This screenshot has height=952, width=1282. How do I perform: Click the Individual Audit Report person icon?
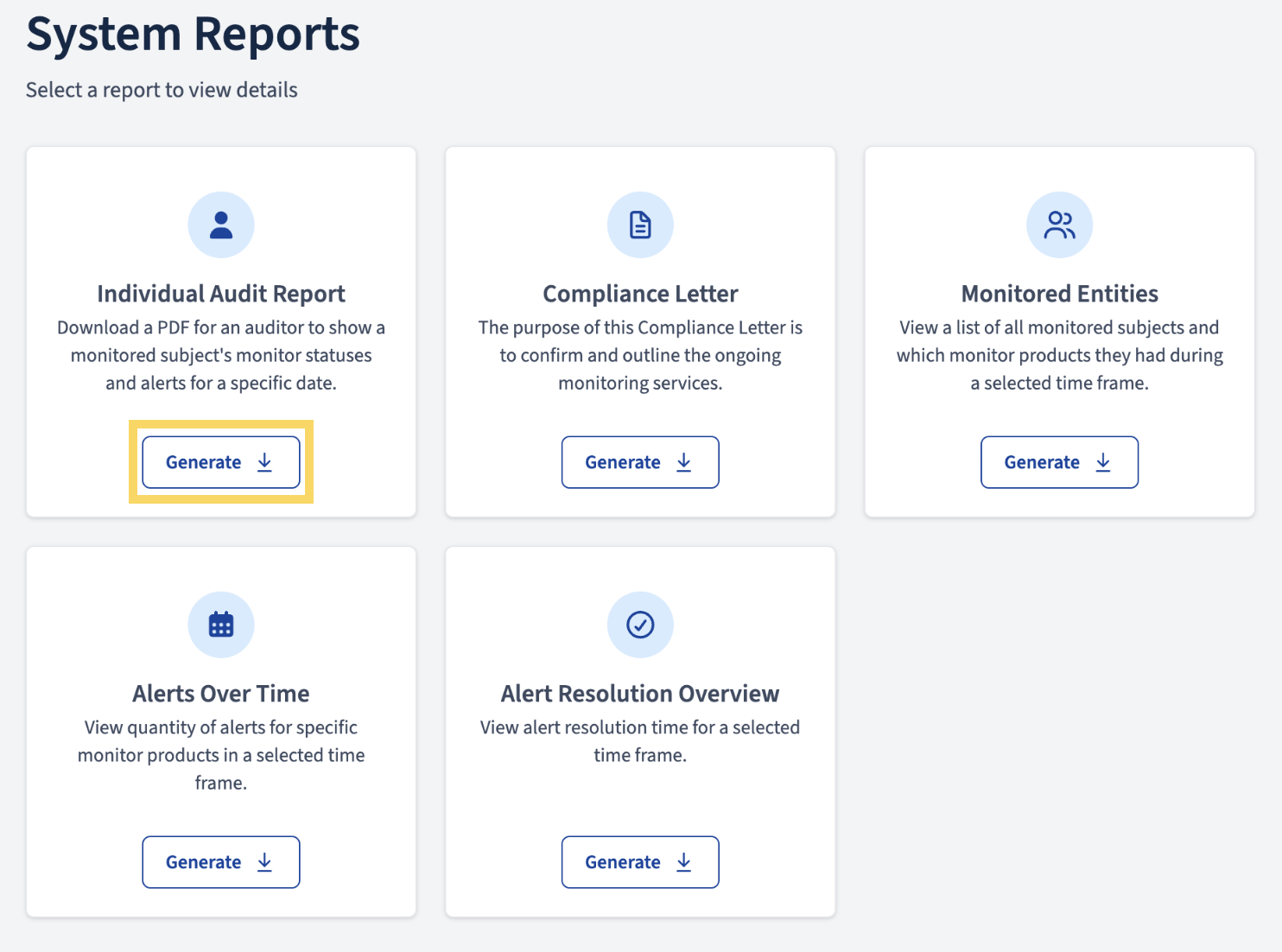coord(221,225)
